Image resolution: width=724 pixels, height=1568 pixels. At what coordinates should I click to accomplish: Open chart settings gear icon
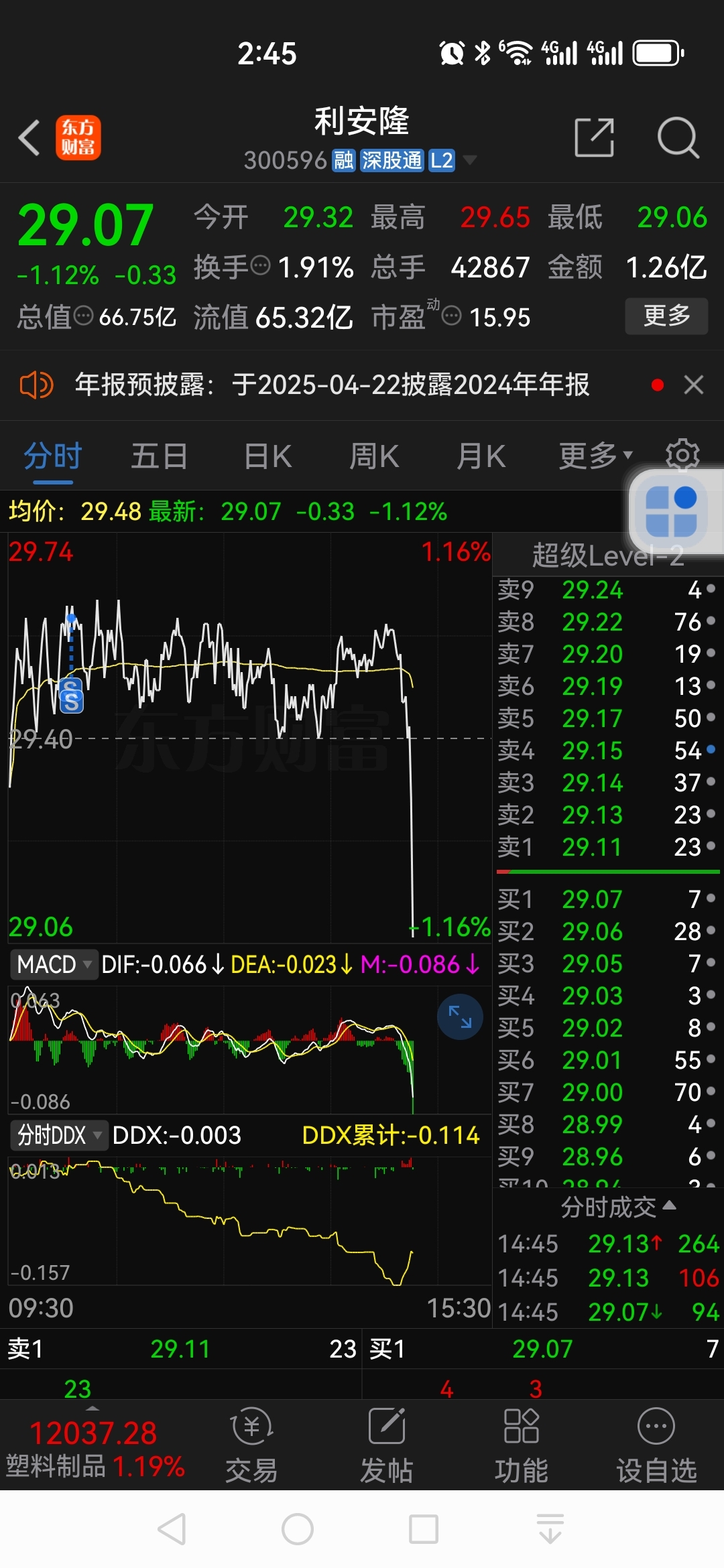(x=682, y=456)
